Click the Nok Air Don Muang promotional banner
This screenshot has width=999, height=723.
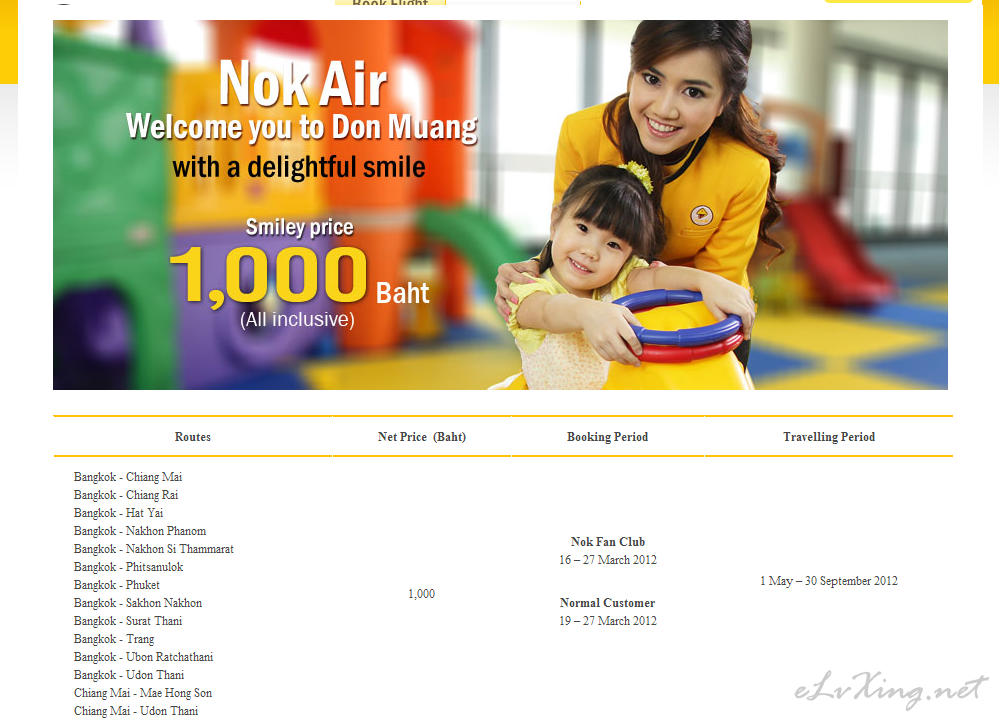pos(500,204)
